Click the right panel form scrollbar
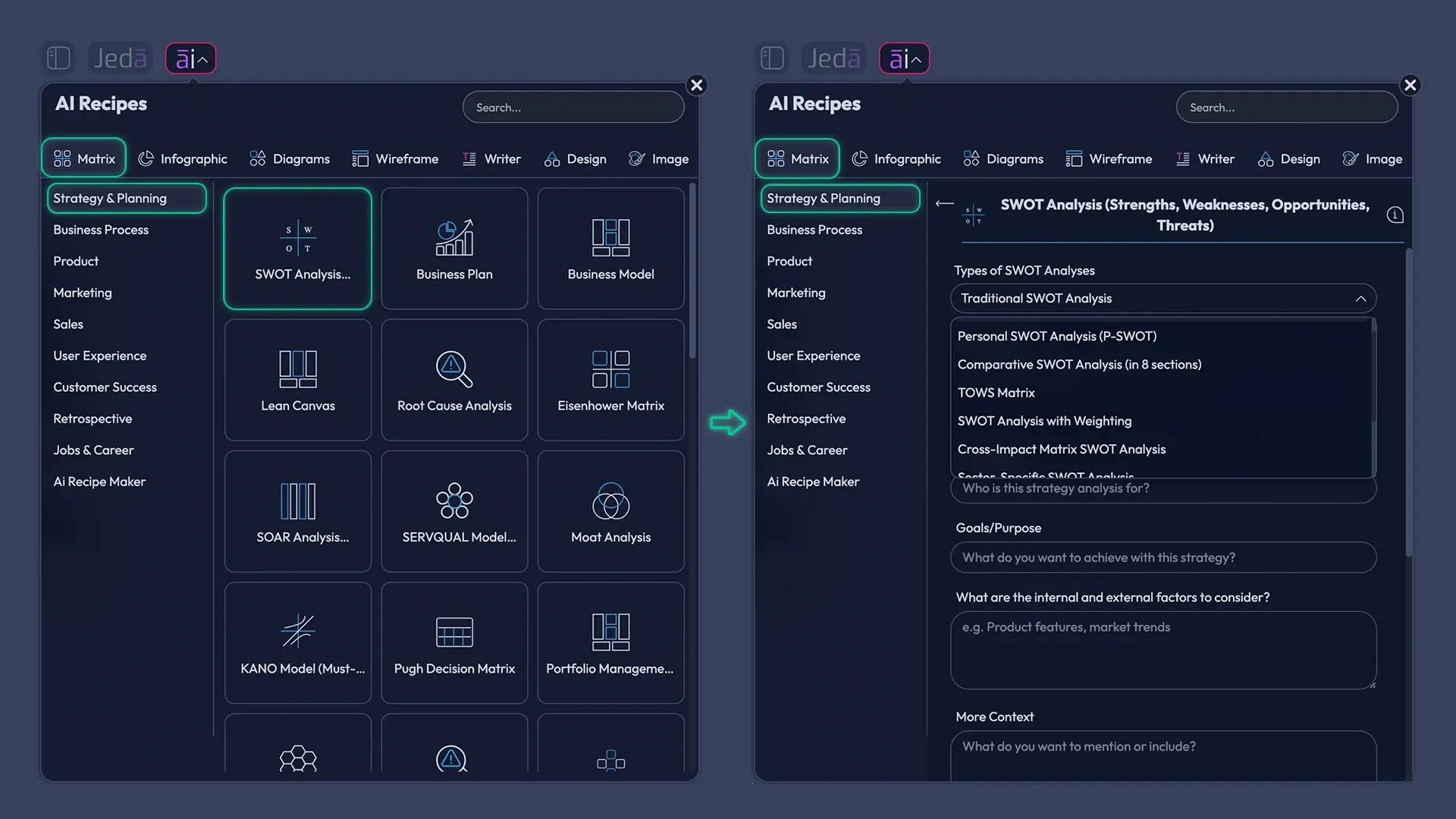1456x819 pixels. click(1409, 403)
